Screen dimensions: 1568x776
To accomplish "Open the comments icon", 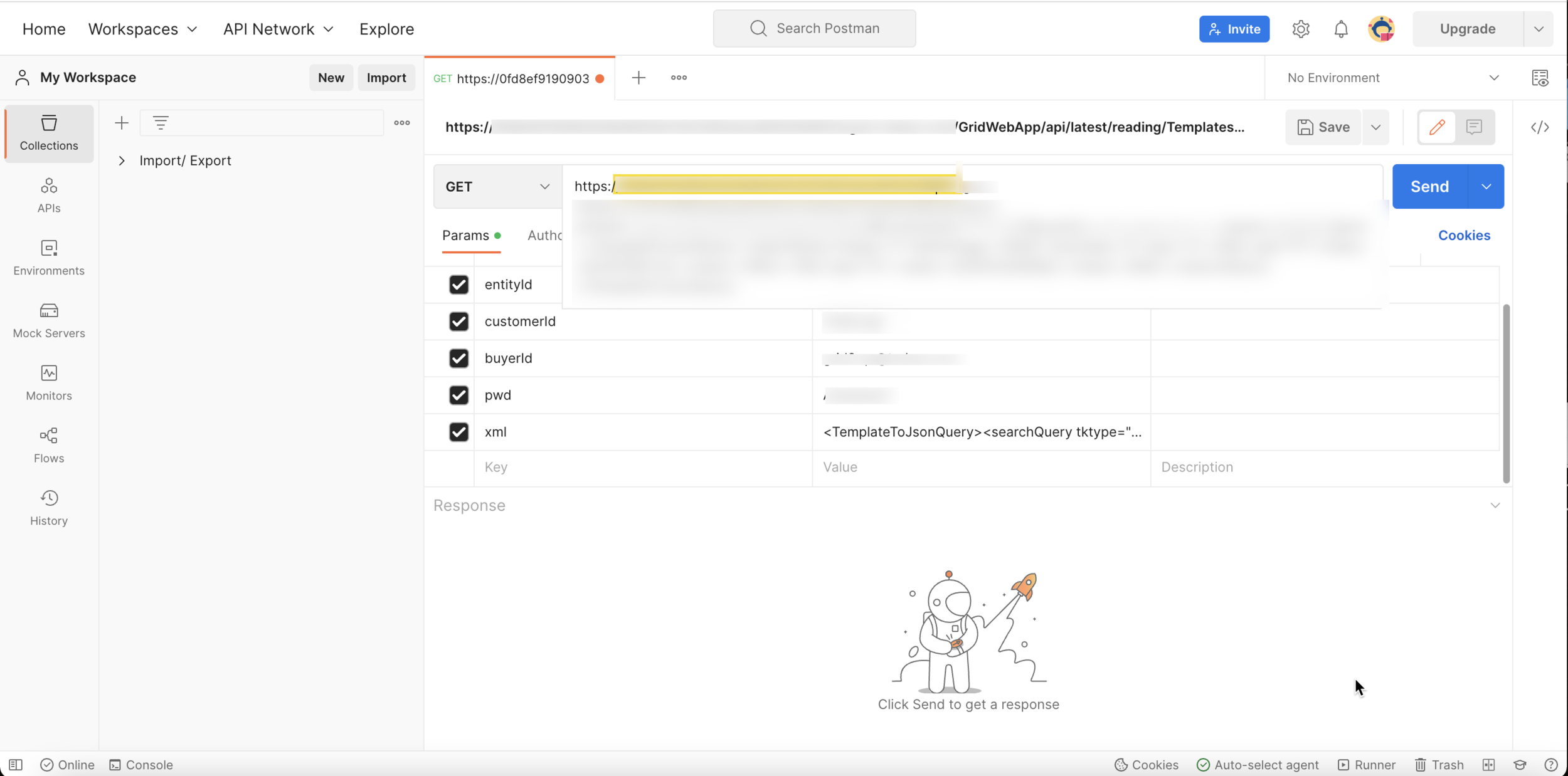I will pos(1474,127).
